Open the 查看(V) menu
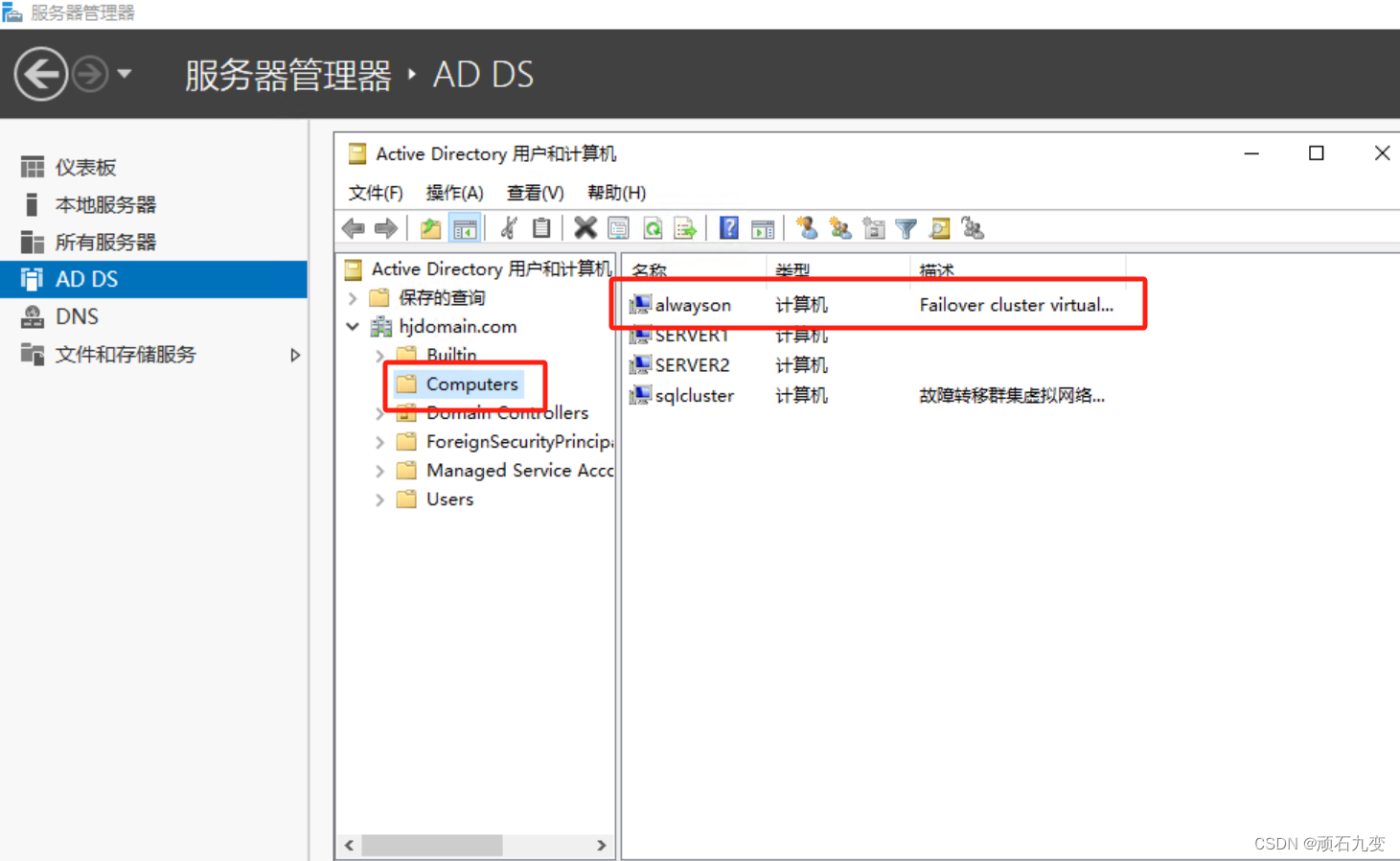 (534, 193)
